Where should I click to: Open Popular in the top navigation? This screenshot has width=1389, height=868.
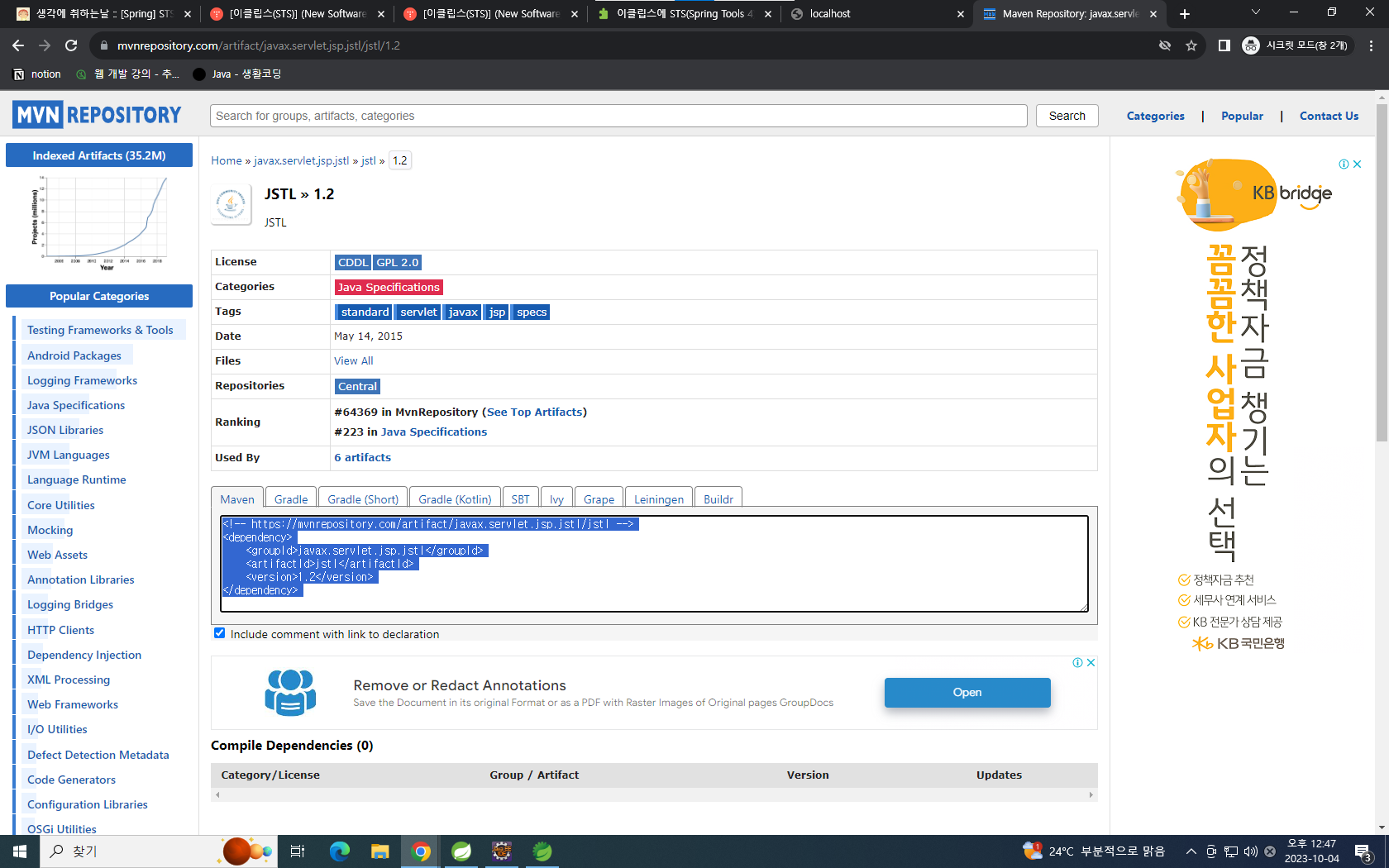pos(1242,116)
